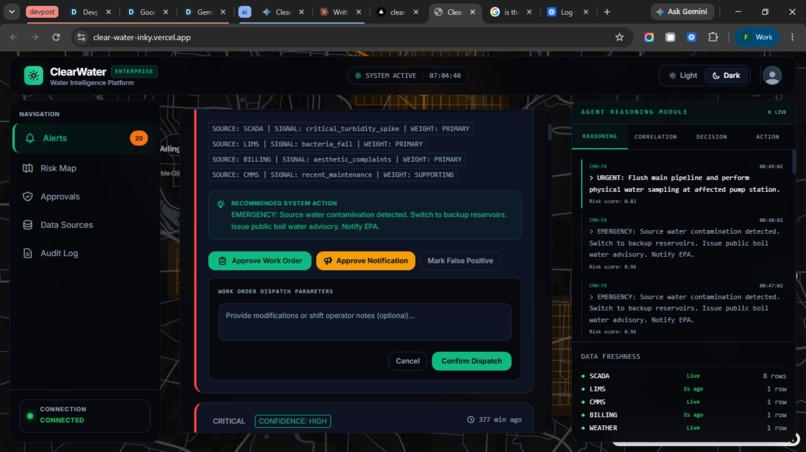The width and height of the screenshot is (806, 452).
Task: Select the Decision tab
Action: [711, 137]
